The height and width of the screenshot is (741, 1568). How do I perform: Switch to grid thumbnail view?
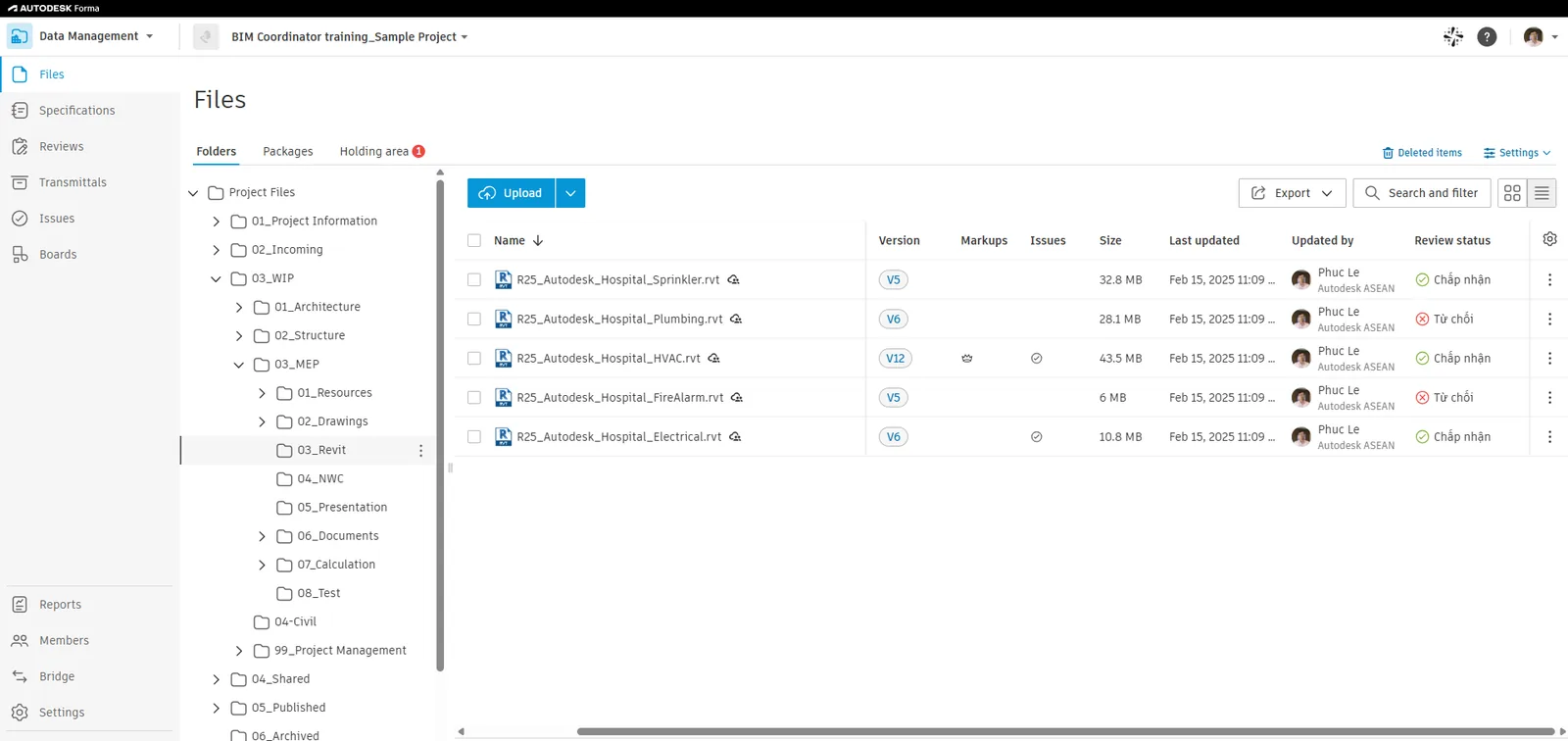click(x=1512, y=193)
